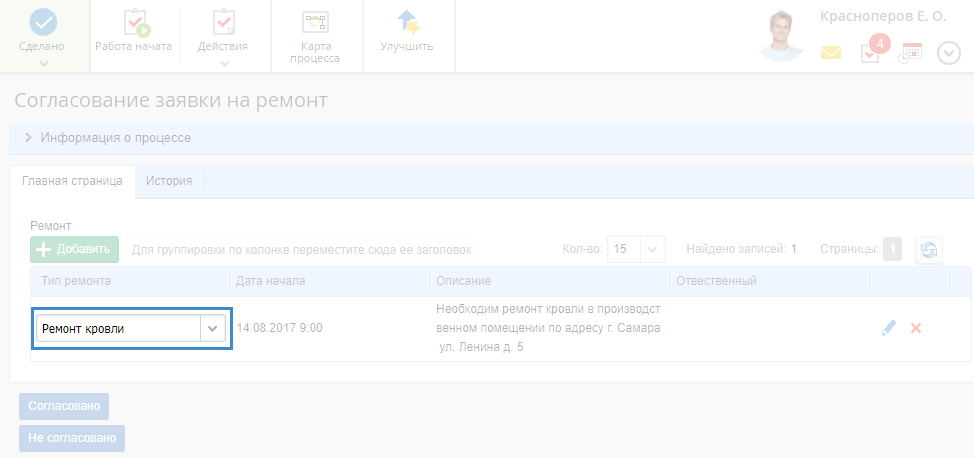Screen dimensions: 974x458
Task: Click page number 1 button
Action: [893, 249]
